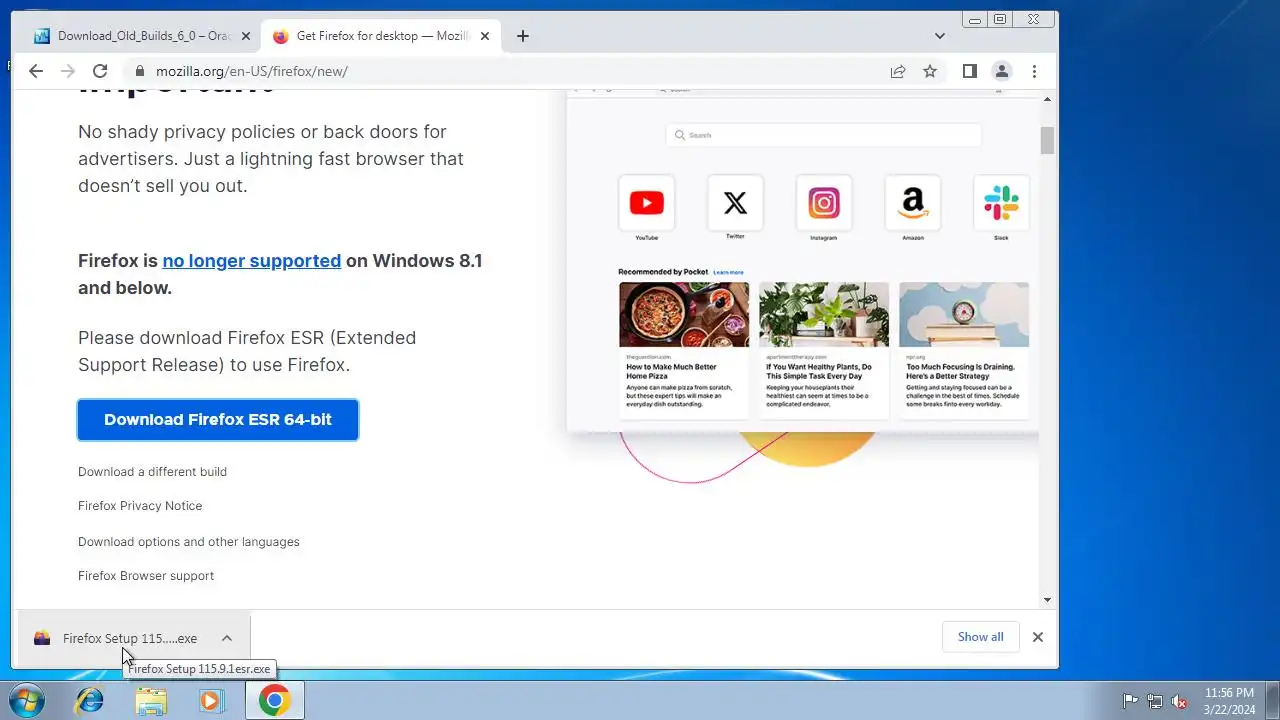
Task: Click the Slack shortcut icon
Action: click(x=1001, y=203)
